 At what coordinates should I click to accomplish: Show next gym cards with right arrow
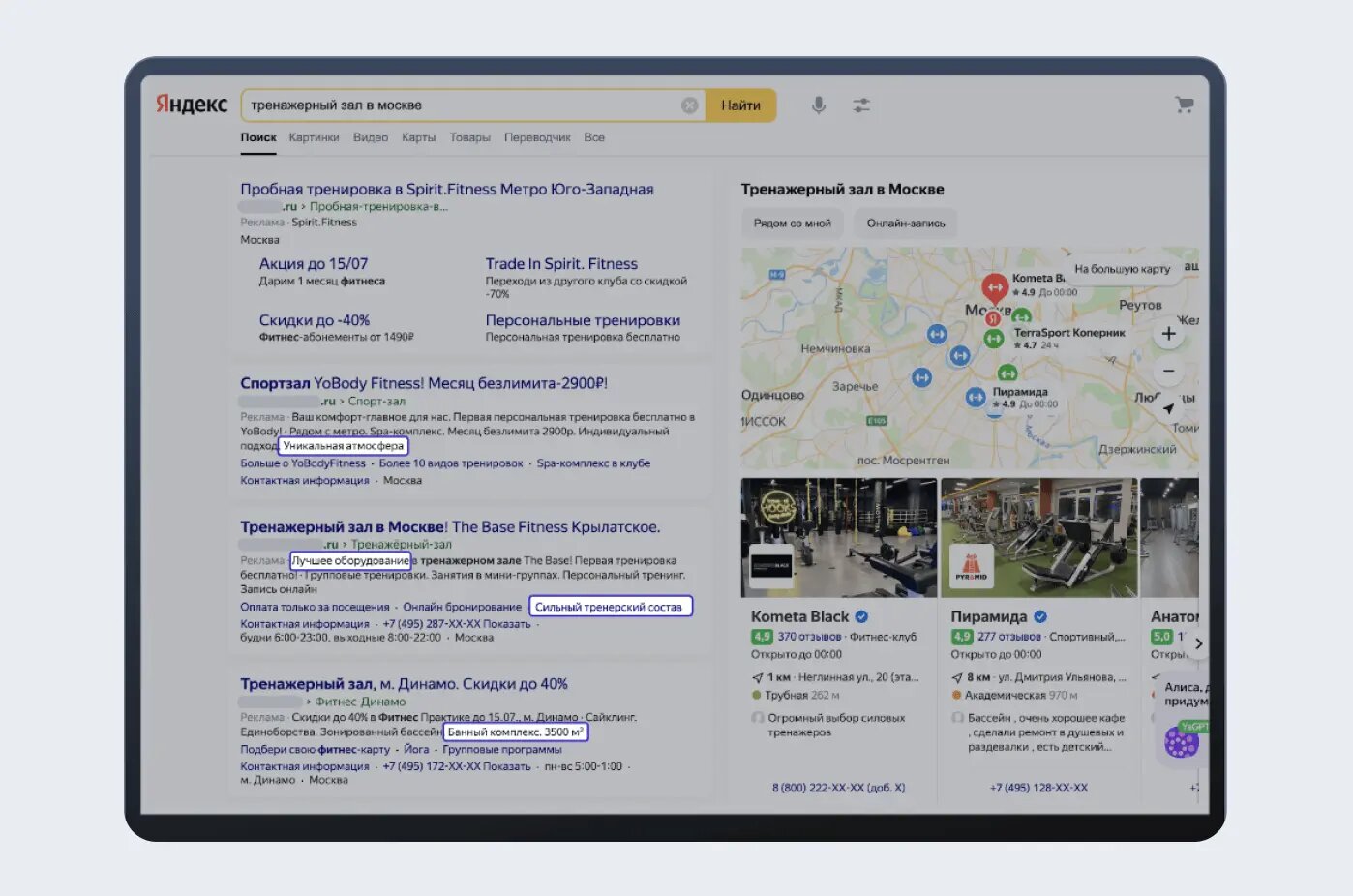pyautogui.click(x=1198, y=643)
